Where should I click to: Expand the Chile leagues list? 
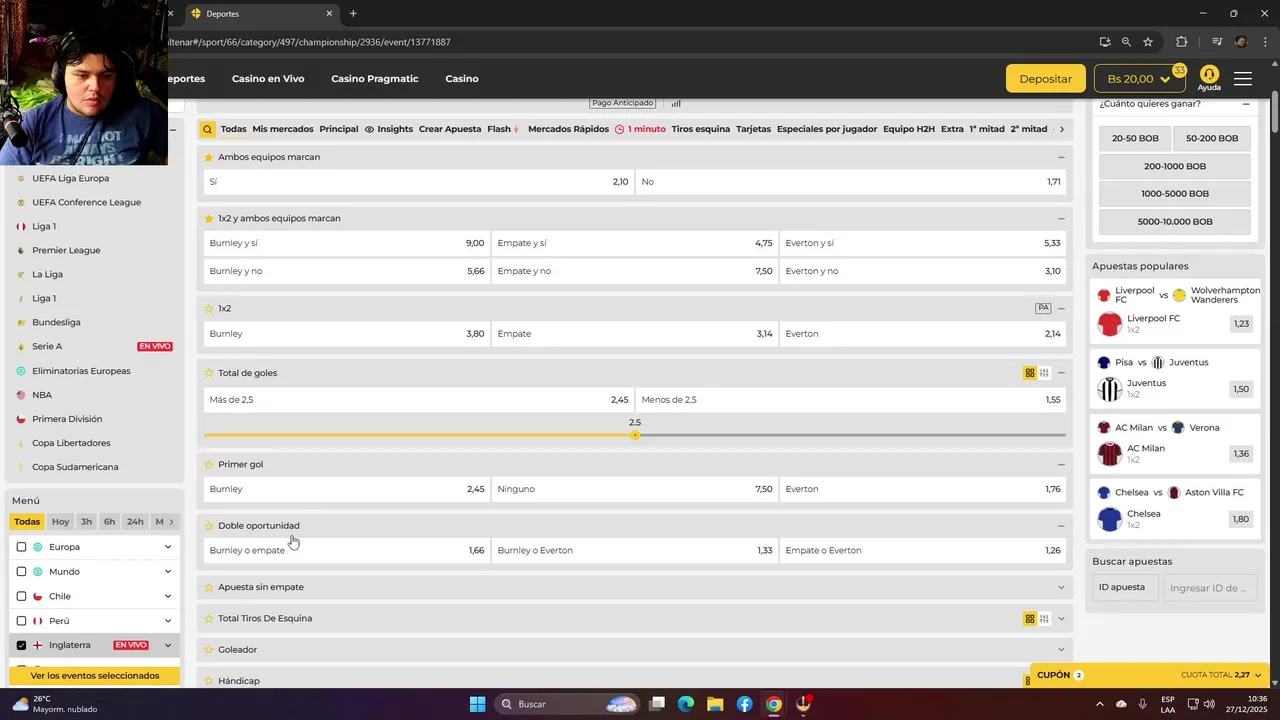(x=167, y=596)
